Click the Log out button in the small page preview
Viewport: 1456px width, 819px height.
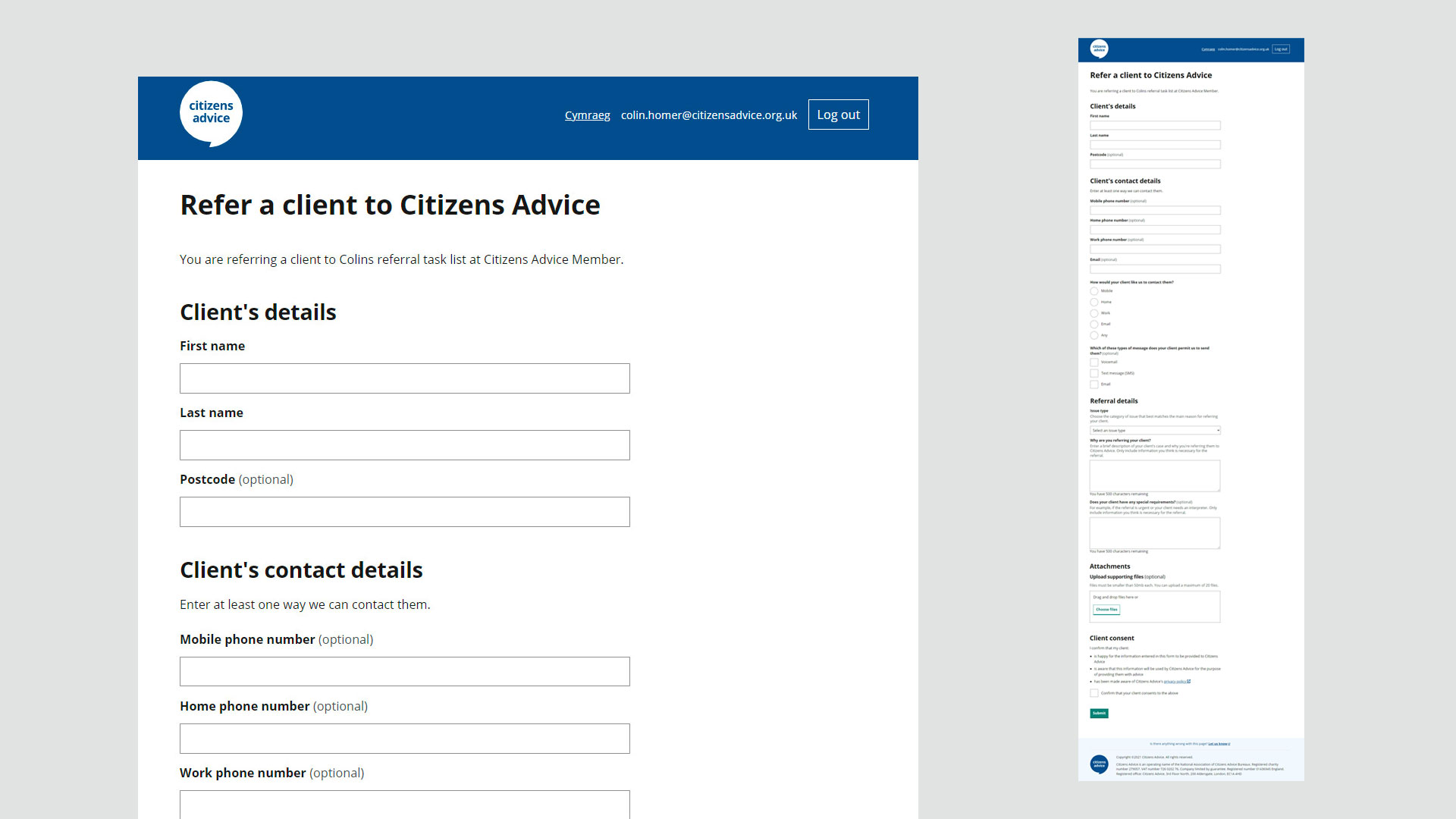1281,49
